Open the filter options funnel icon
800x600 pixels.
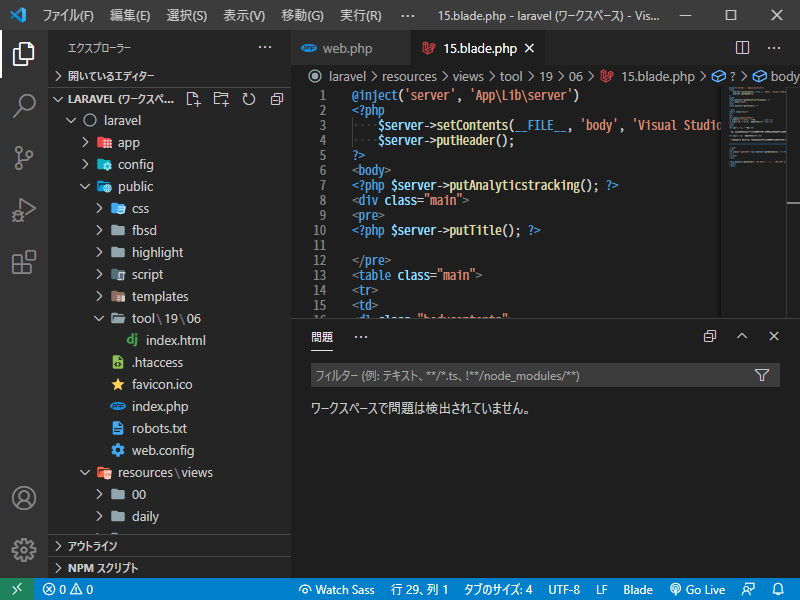click(762, 375)
